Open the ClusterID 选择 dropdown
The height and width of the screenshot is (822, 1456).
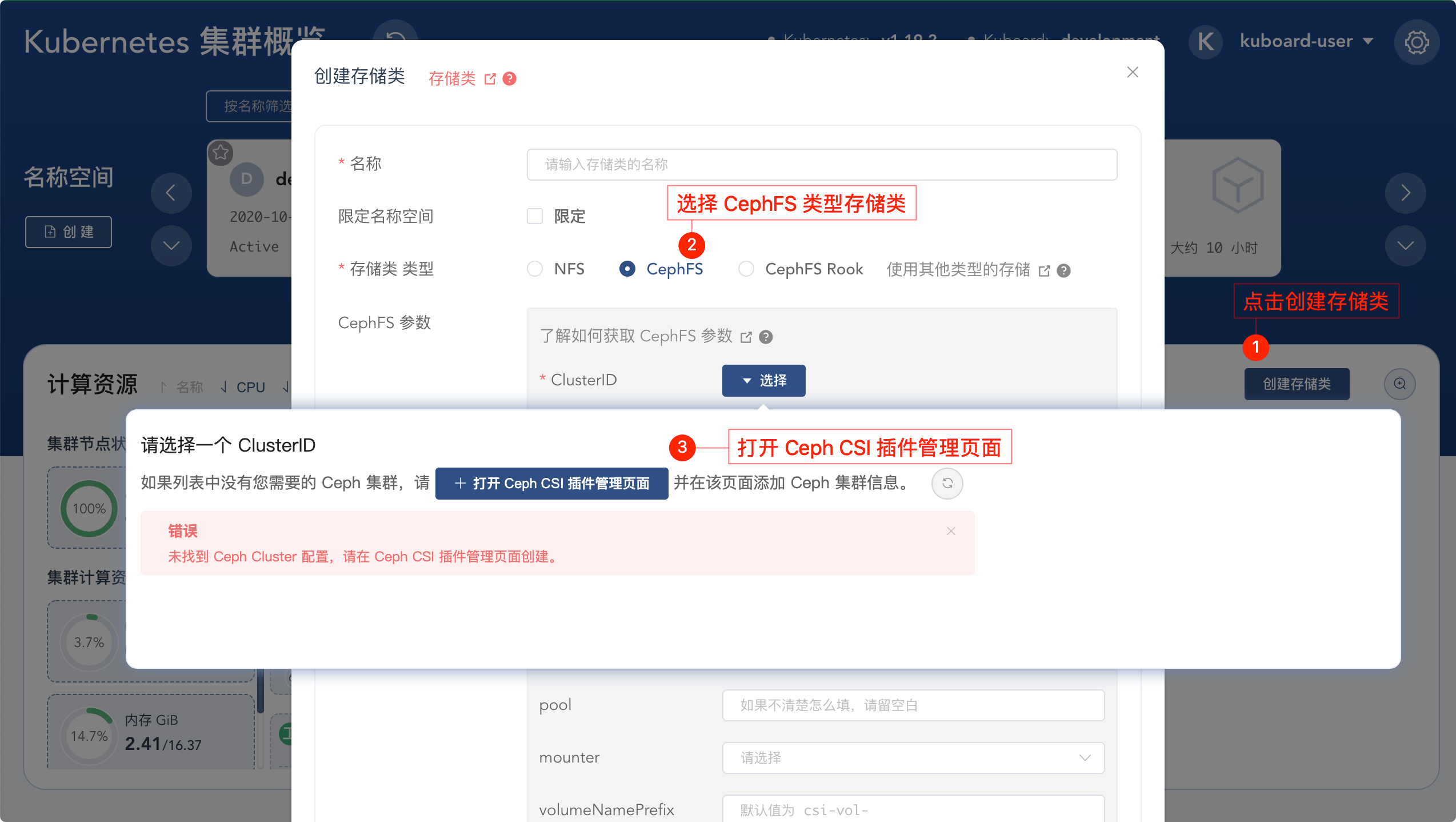tap(763, 381)
